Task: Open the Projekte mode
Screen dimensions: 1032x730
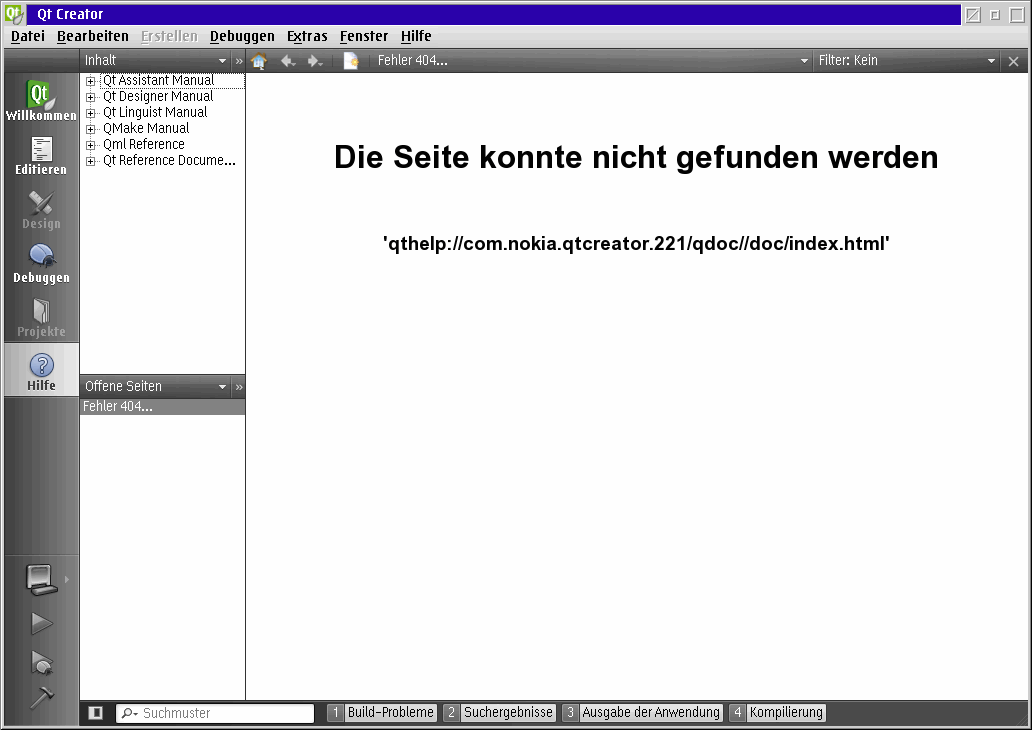Action: [x=41, y=317]
